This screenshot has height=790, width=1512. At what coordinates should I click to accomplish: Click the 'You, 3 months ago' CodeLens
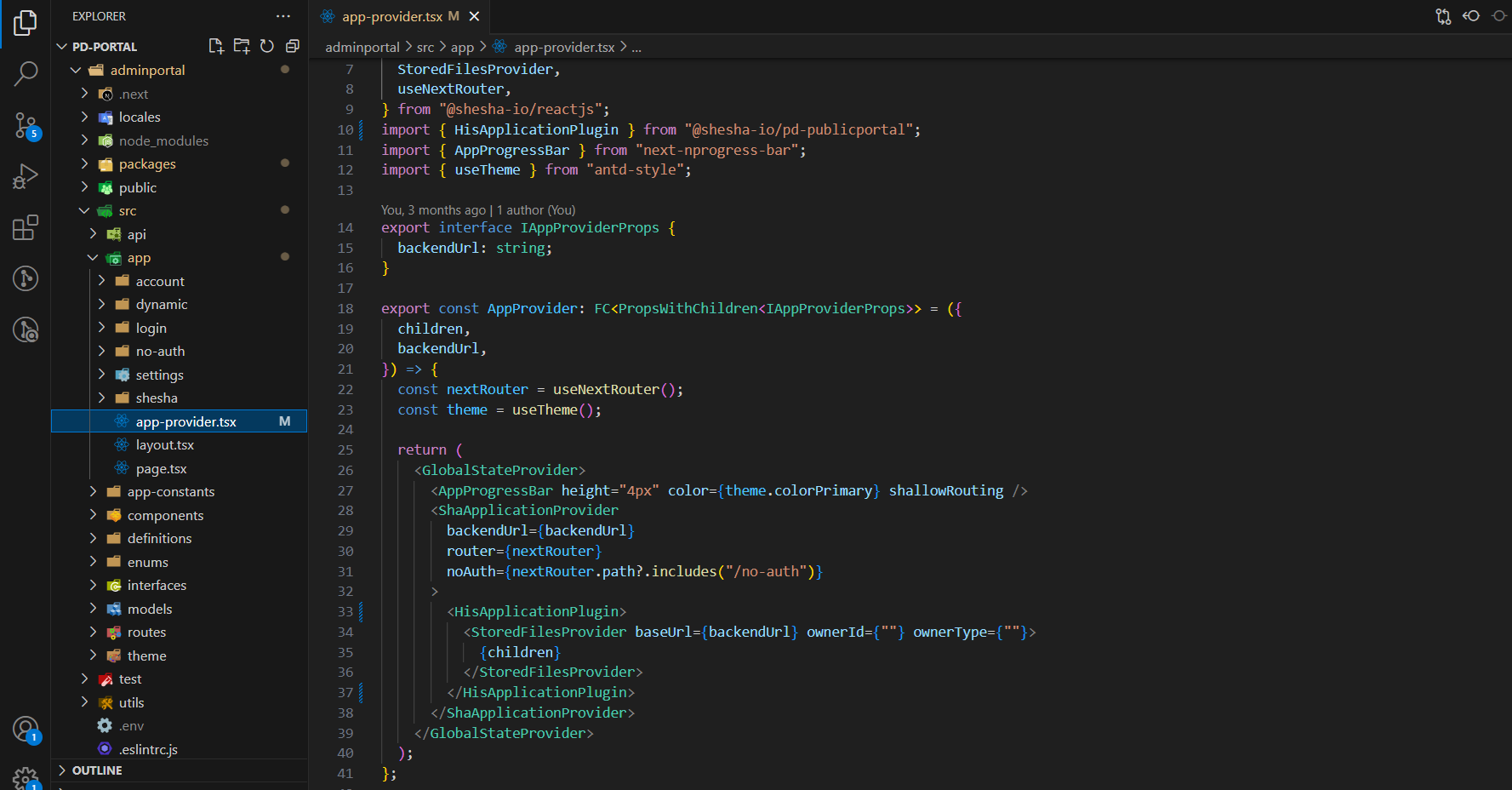coord(434,209)
